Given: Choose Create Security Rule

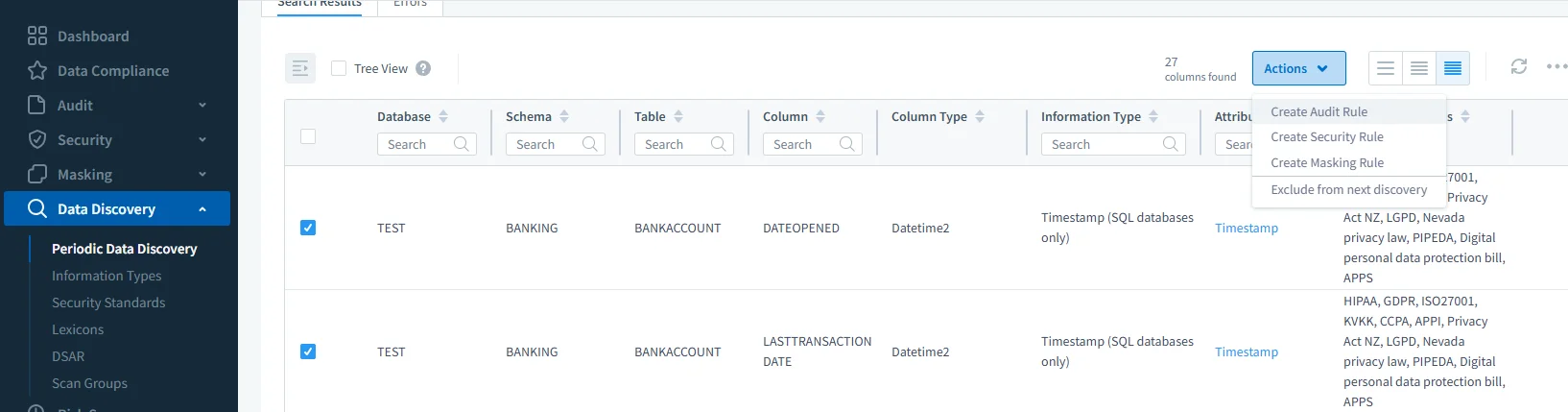Looking at the screenshot, I should point(1348,137).
